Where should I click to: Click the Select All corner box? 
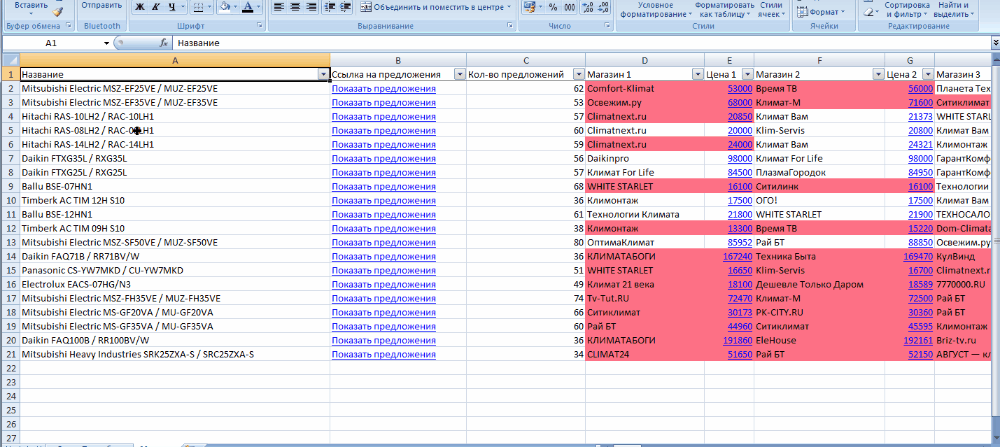tap(10, 61)
